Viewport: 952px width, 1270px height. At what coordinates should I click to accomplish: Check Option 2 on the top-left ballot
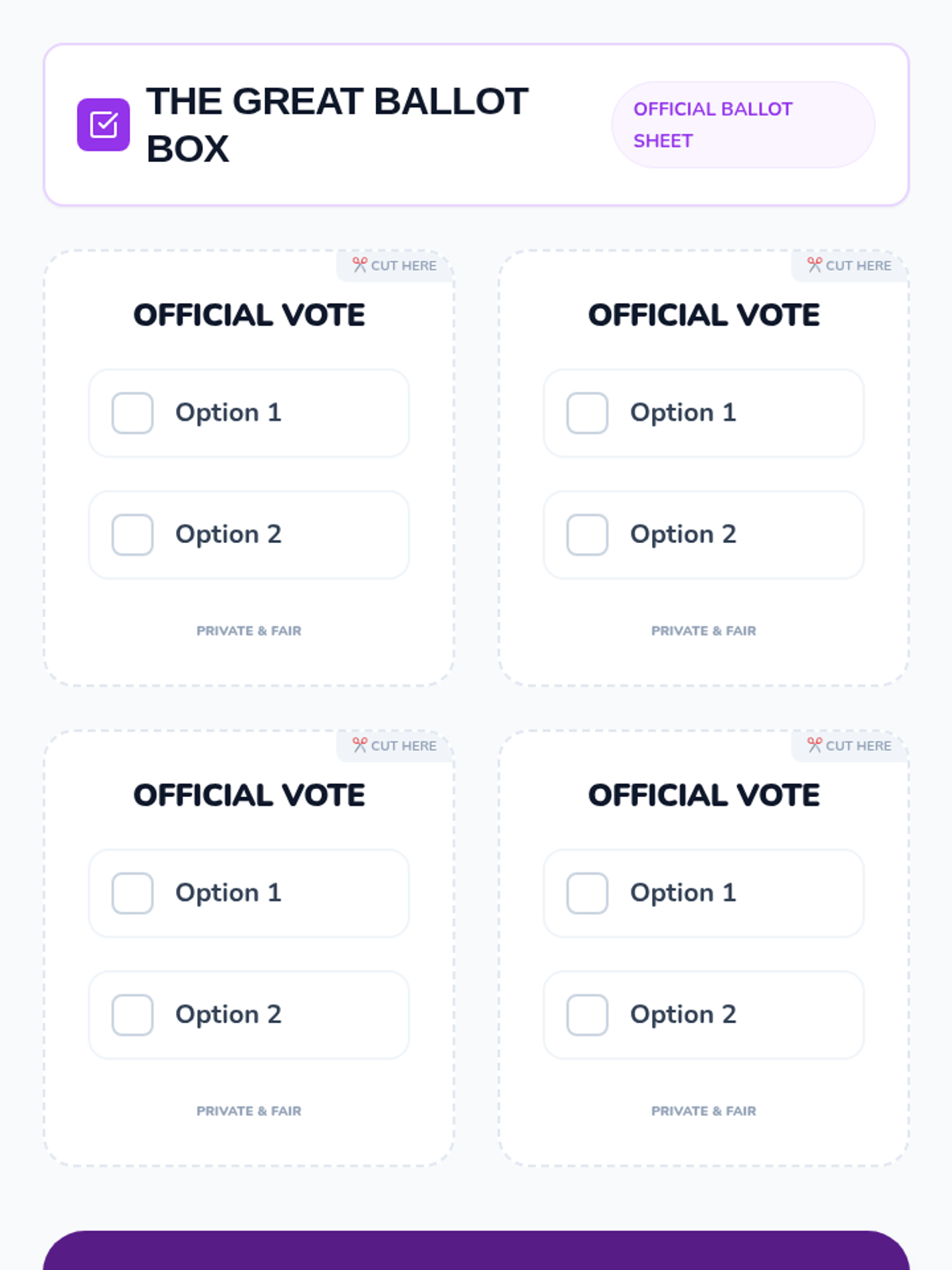click(x=132, y=534)
